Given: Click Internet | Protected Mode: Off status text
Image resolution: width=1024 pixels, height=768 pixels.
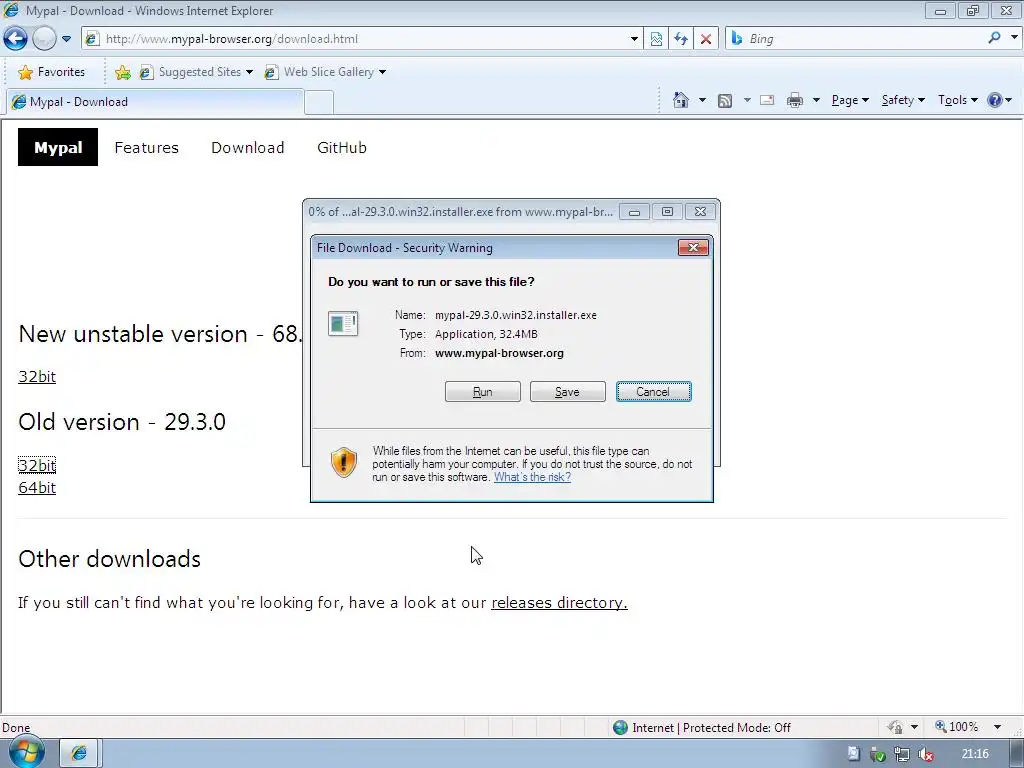Looking at the screenshot, I should coord(711,728).
